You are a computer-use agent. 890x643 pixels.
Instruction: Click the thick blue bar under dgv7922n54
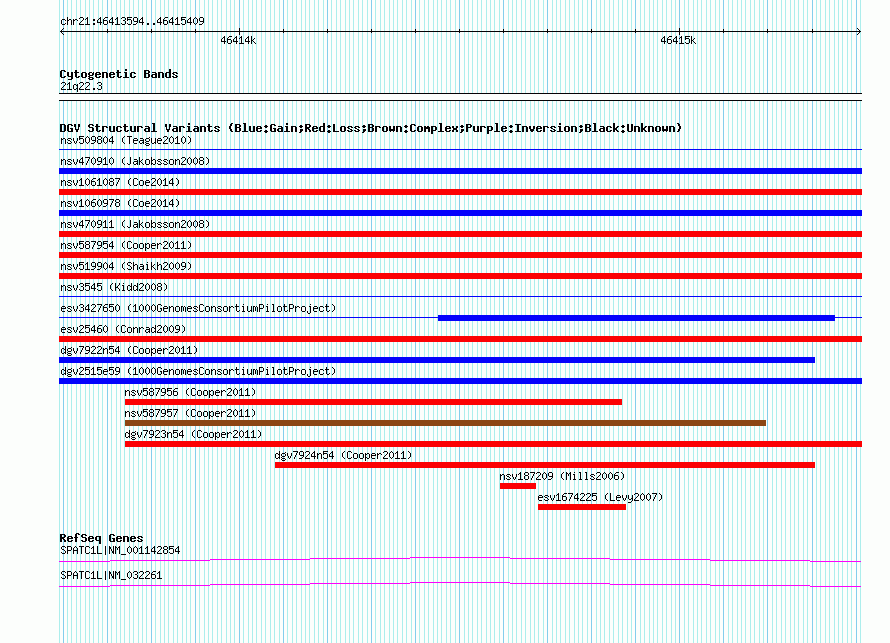pyautogui.click(x=437, y=360)
